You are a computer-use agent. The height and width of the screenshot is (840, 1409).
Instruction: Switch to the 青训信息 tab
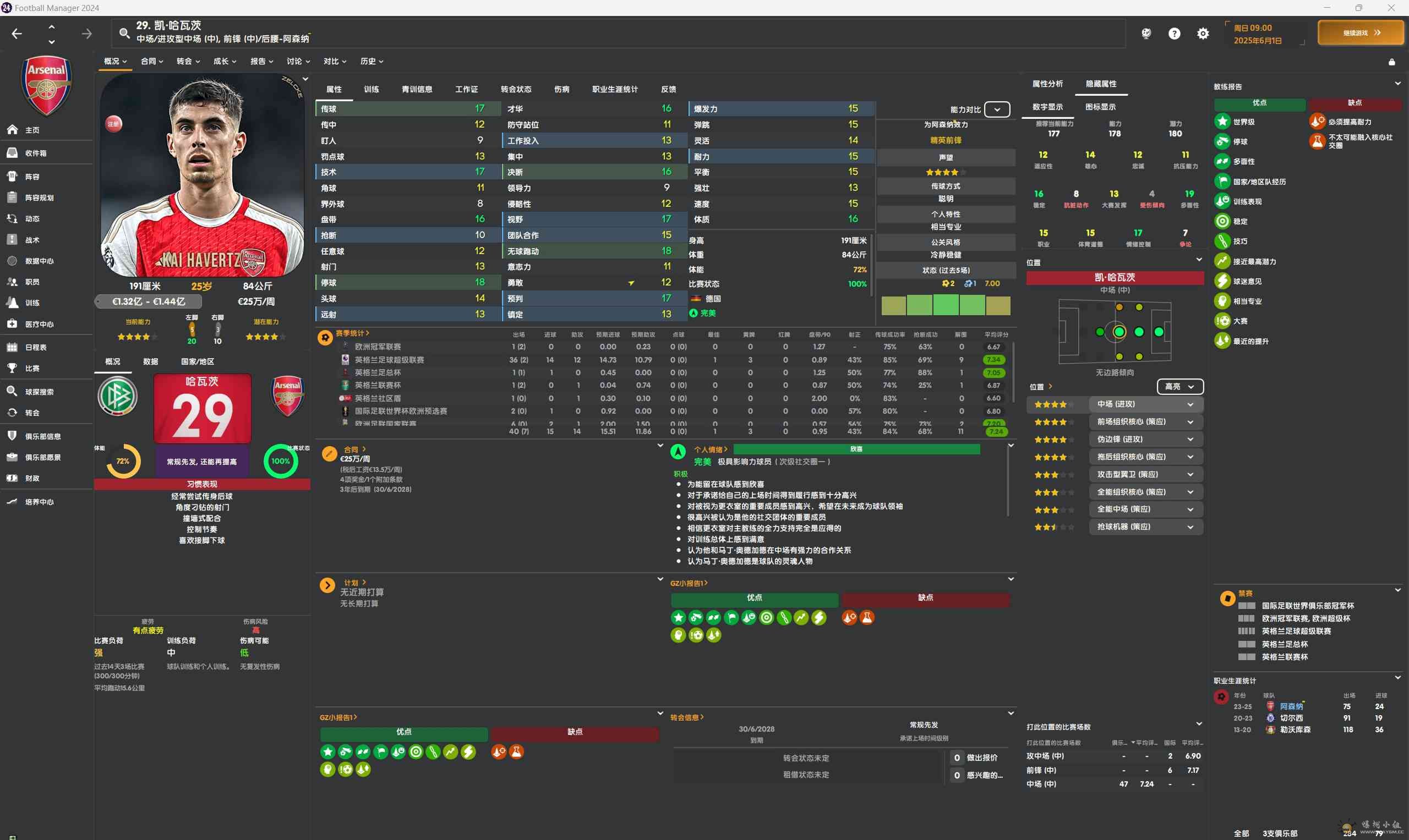[417, 89]
